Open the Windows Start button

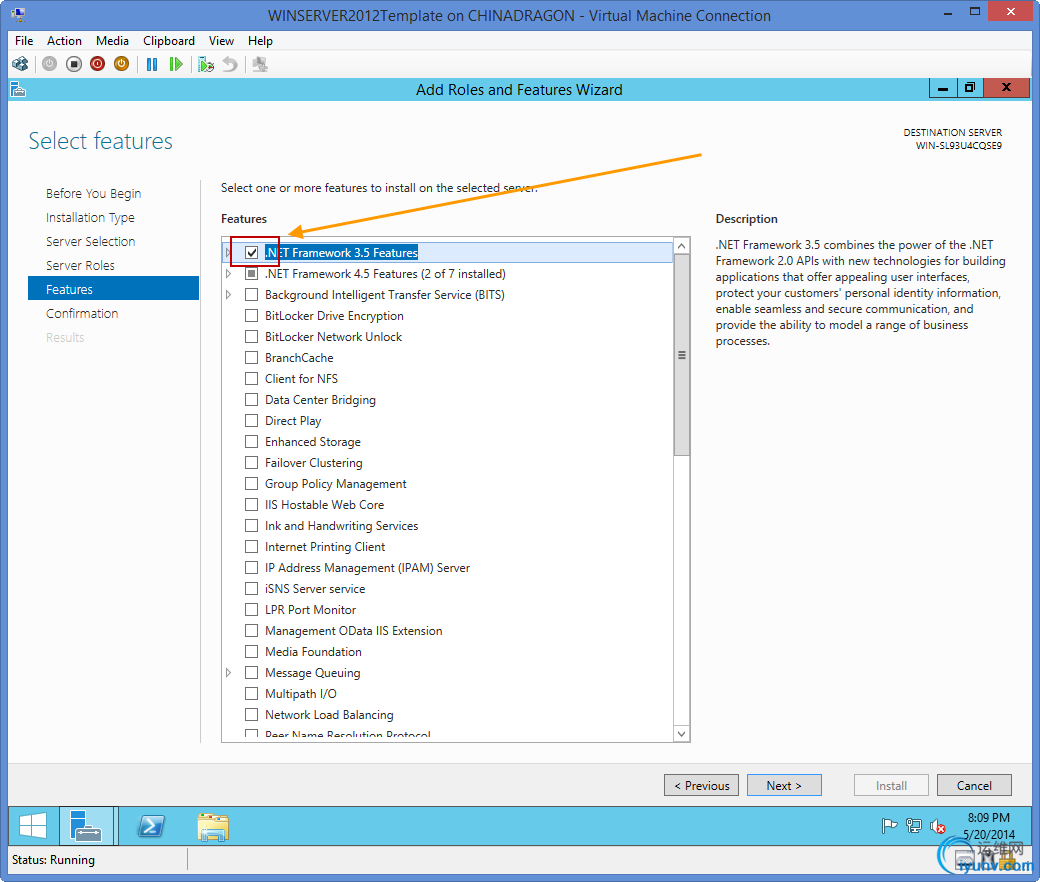32,826
